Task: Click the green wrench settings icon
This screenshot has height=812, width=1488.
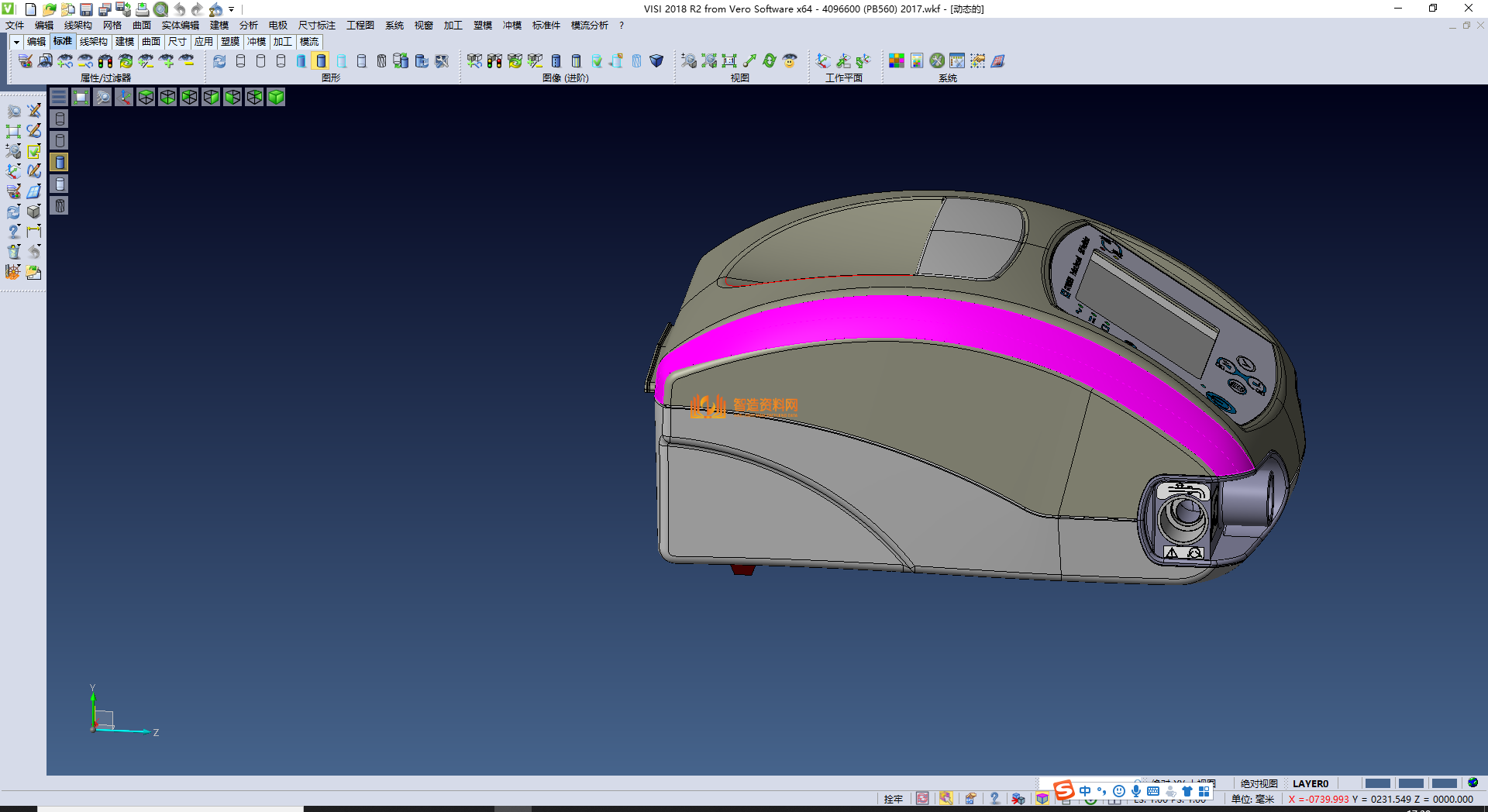Action: 937,61
